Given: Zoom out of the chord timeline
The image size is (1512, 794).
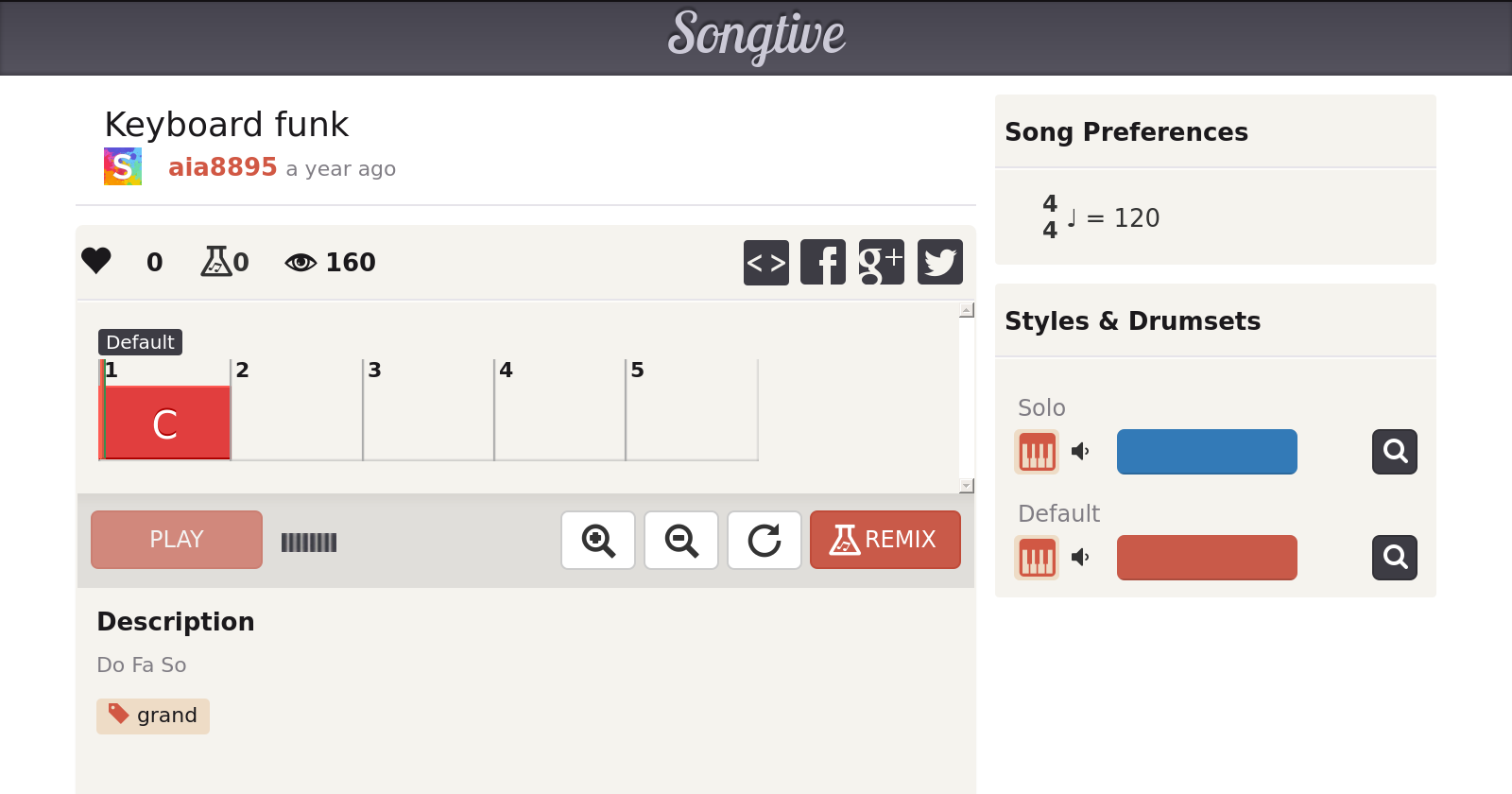Looking at the screenshot, I should (681, 541).
